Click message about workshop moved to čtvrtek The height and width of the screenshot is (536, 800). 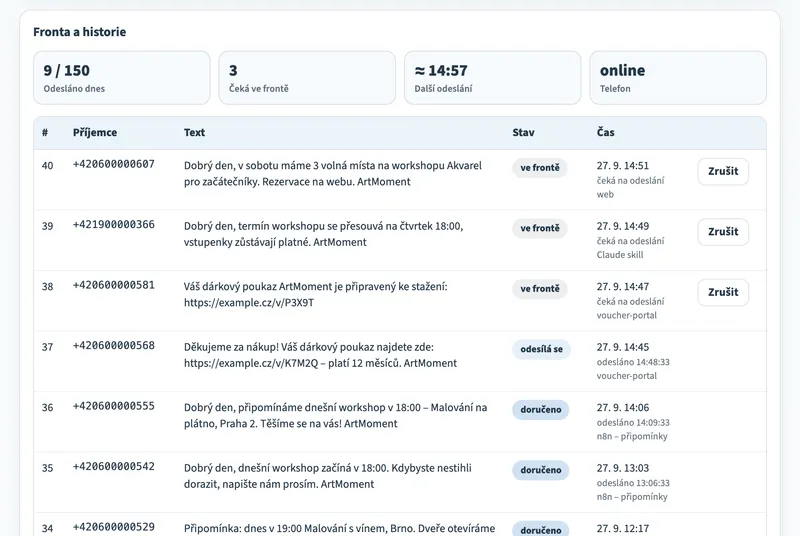323,234
